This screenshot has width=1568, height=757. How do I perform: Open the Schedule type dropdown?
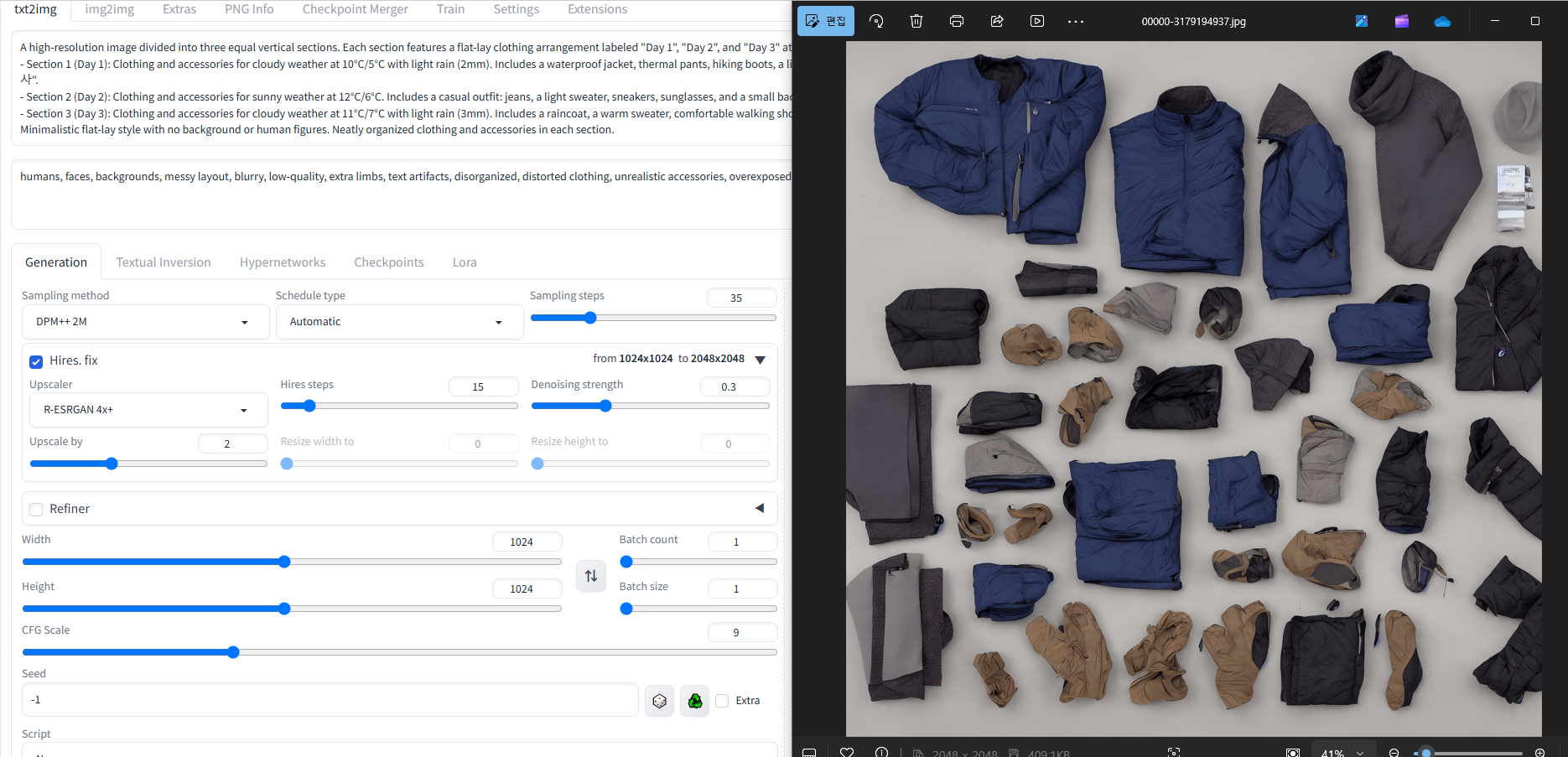point(399,322)
